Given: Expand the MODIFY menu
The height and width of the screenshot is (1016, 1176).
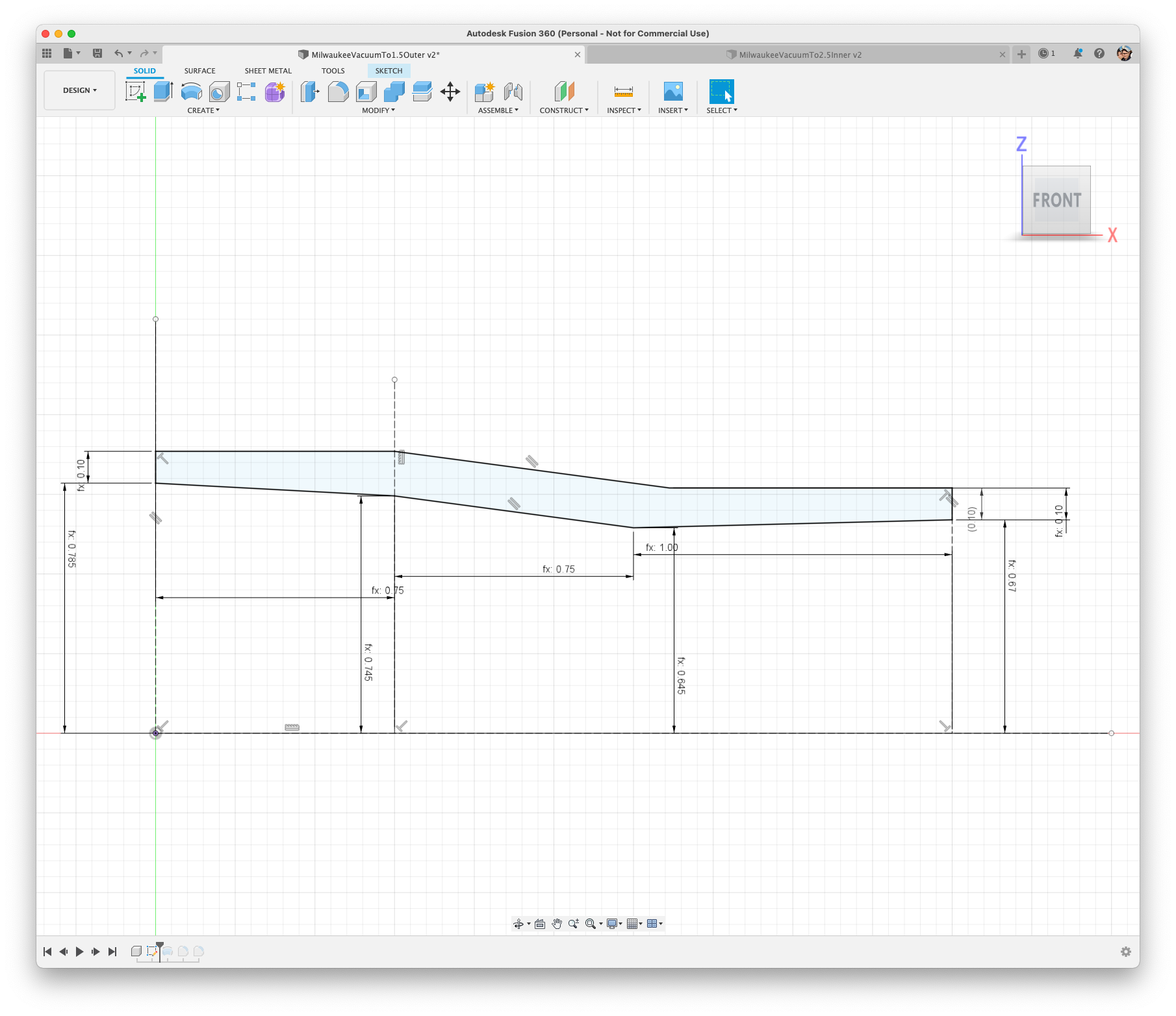Looking at the screenshot, I should click(x=378, y=110).
